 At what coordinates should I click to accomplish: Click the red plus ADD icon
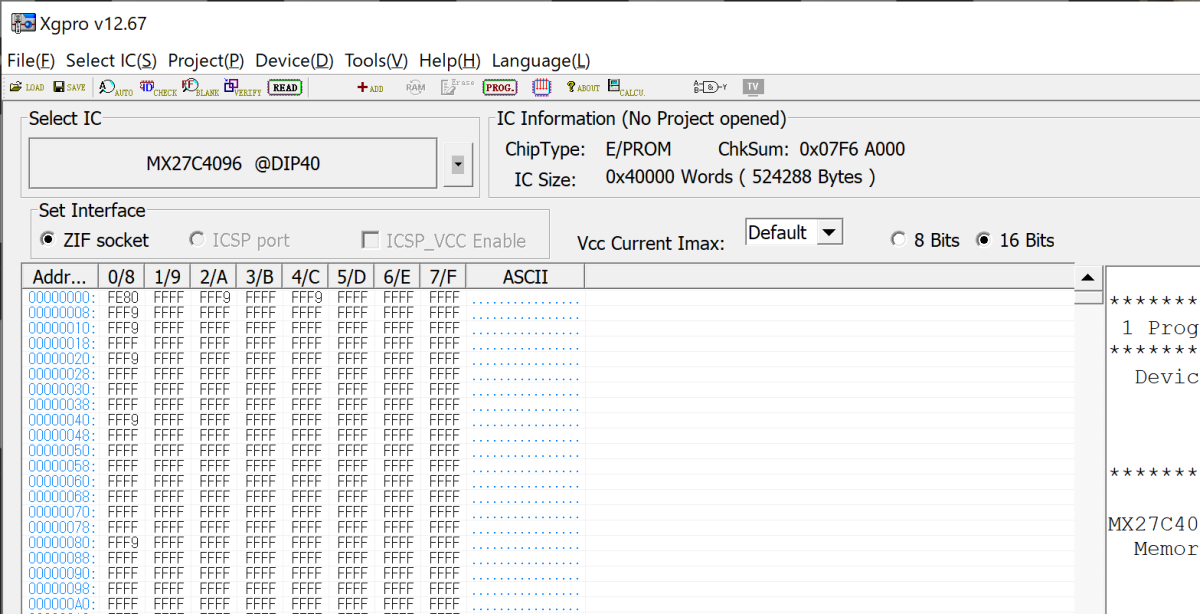(370, 87)
